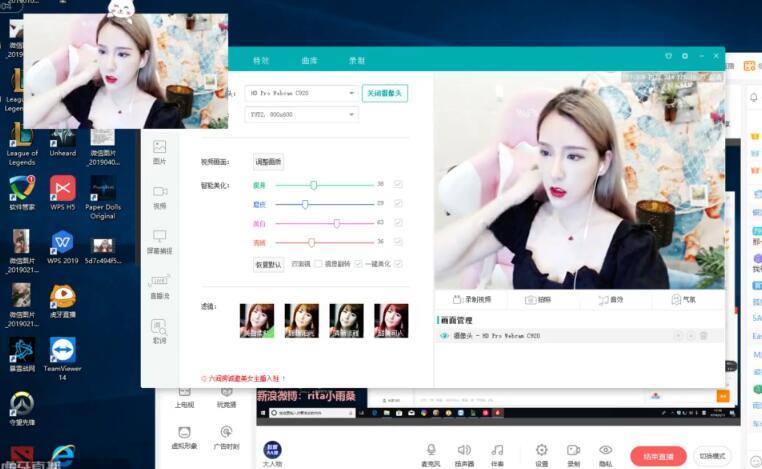Switch to the 特效 effects tab
Viewport: 762px width, 469px height.
tap(261, 60)
